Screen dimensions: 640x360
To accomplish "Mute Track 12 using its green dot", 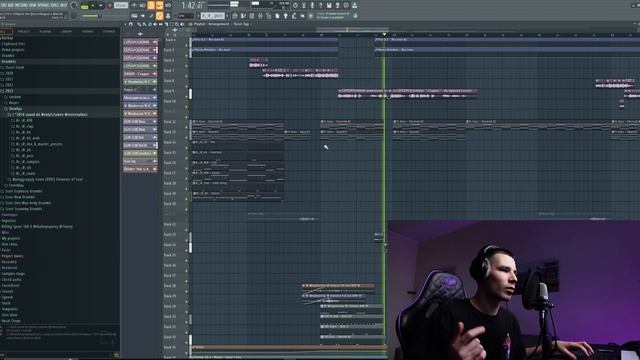I will pyautogui.click(x=187, y=127).
